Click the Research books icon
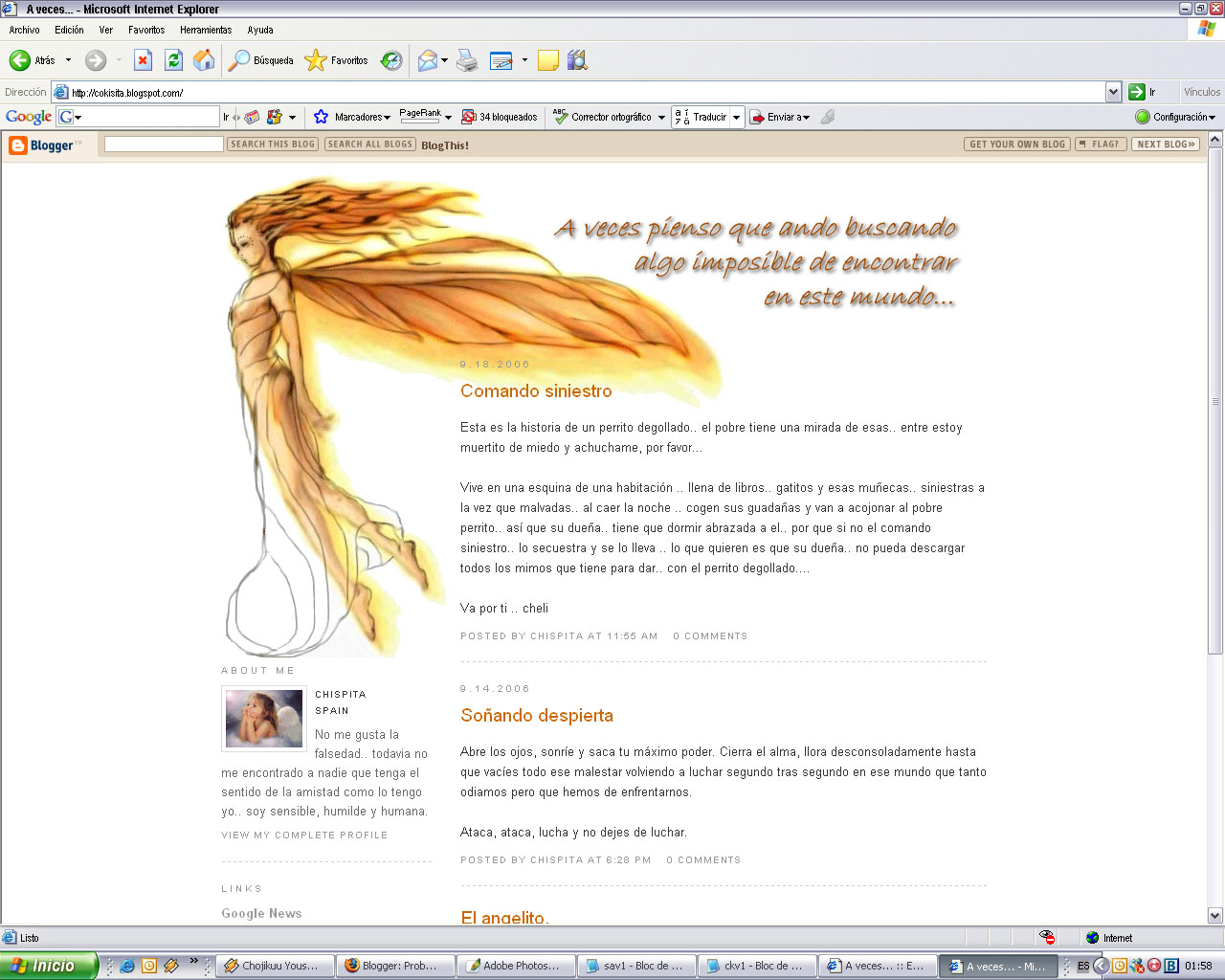The image size is (1225, 980). coord(577,60)
